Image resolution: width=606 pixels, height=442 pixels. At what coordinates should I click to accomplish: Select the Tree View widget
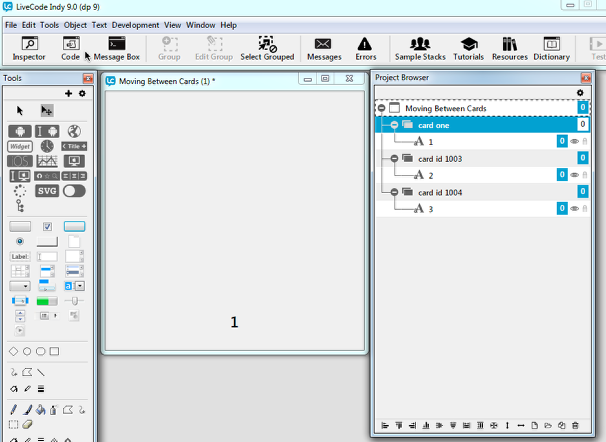pyautogui.click(x=20, y=206)
